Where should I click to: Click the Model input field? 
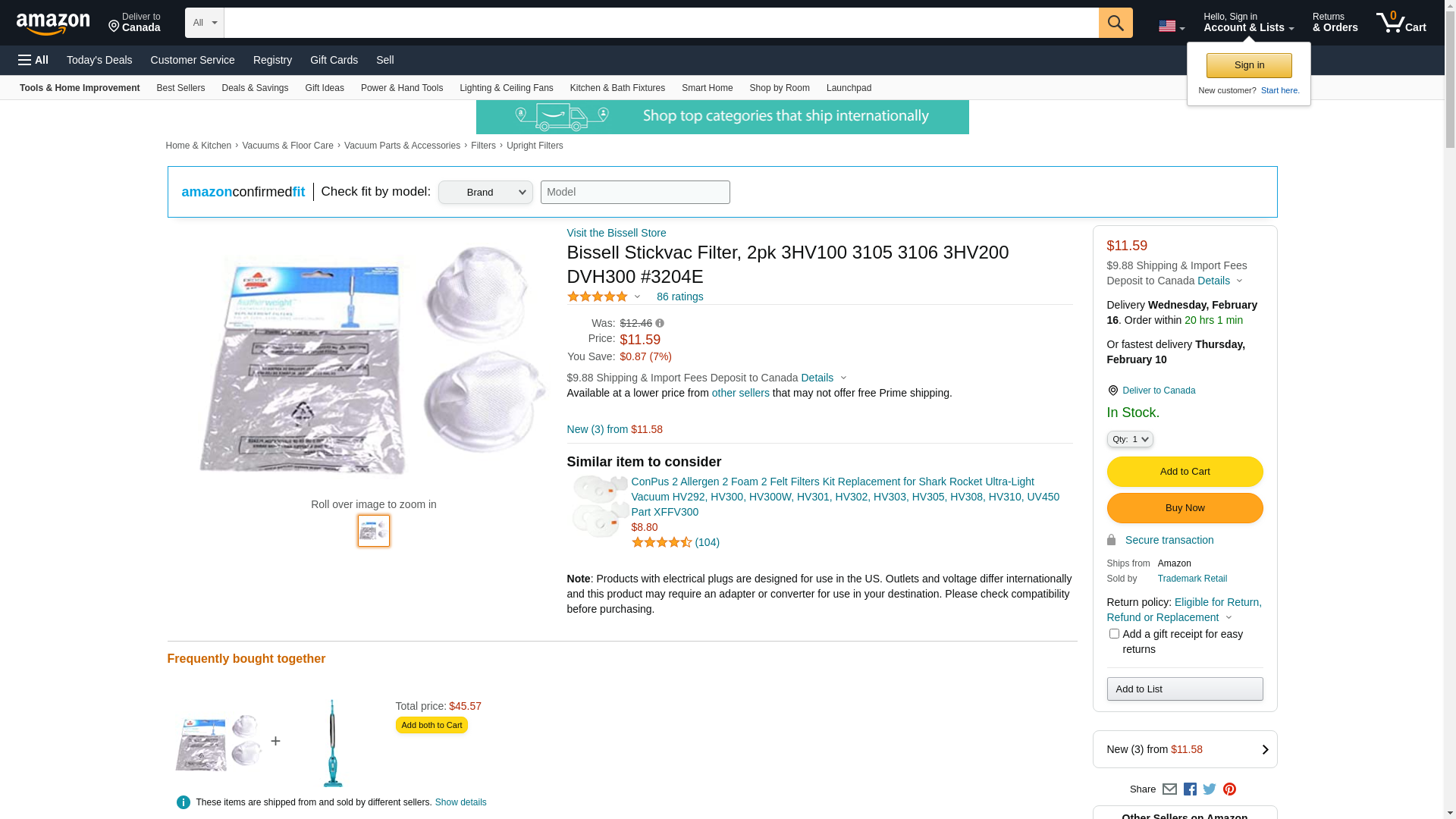[x=635, y=192]
